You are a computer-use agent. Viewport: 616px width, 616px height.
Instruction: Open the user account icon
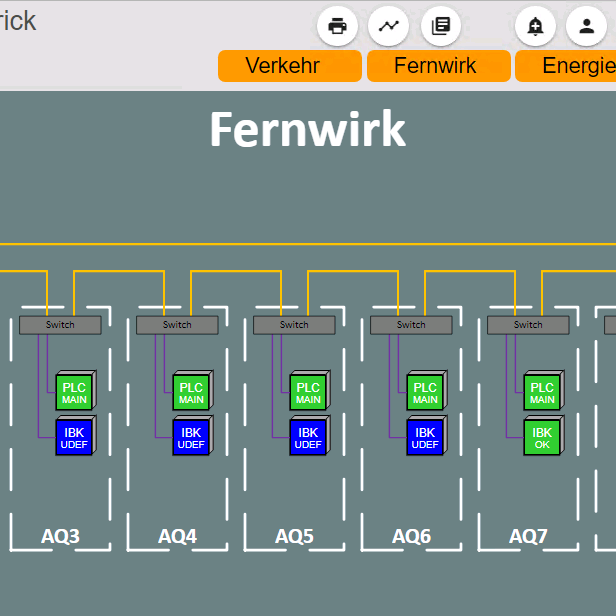586,26
